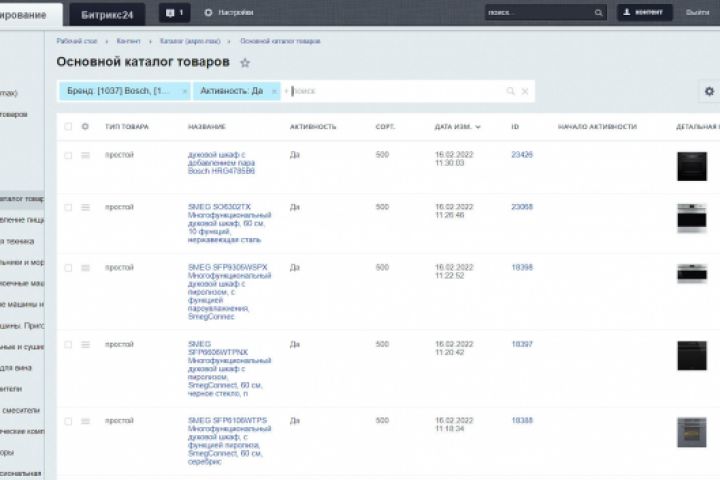Add page to favorites with star icon
Image resolution: width=720 pixels, height=480 pixels.
[245, 63]
